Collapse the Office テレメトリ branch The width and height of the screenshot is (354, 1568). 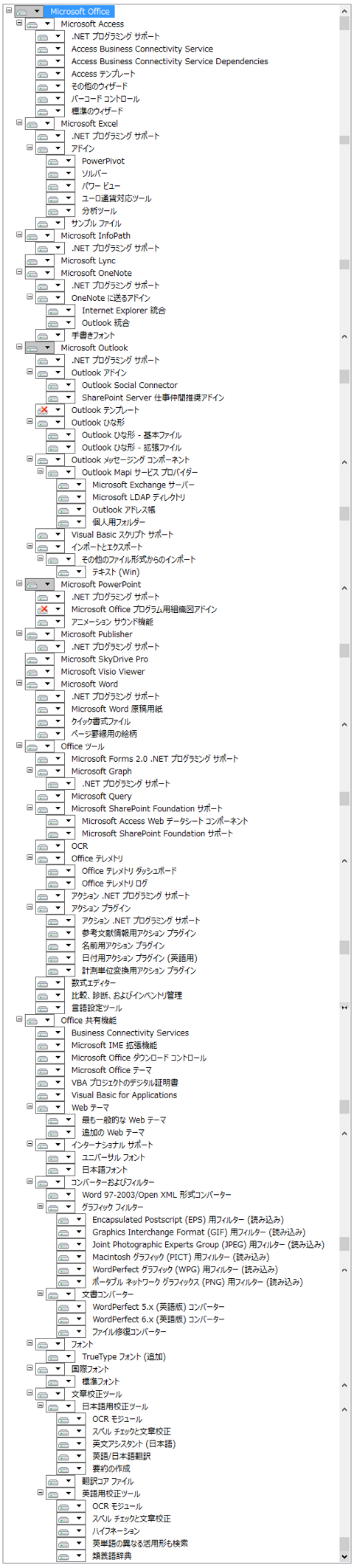(x=29, y=858)
